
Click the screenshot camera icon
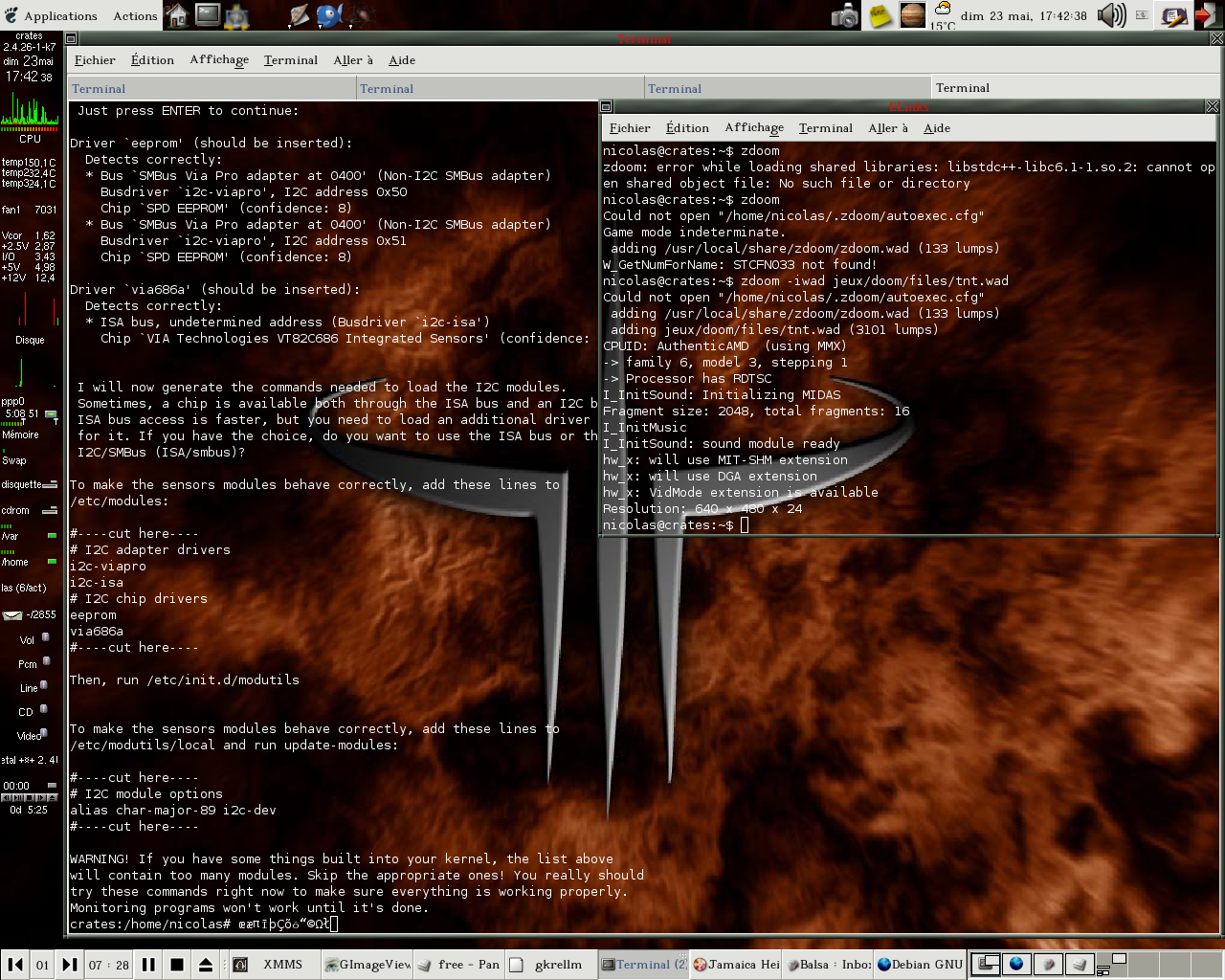pyautogui.click(x=845, y=16)
